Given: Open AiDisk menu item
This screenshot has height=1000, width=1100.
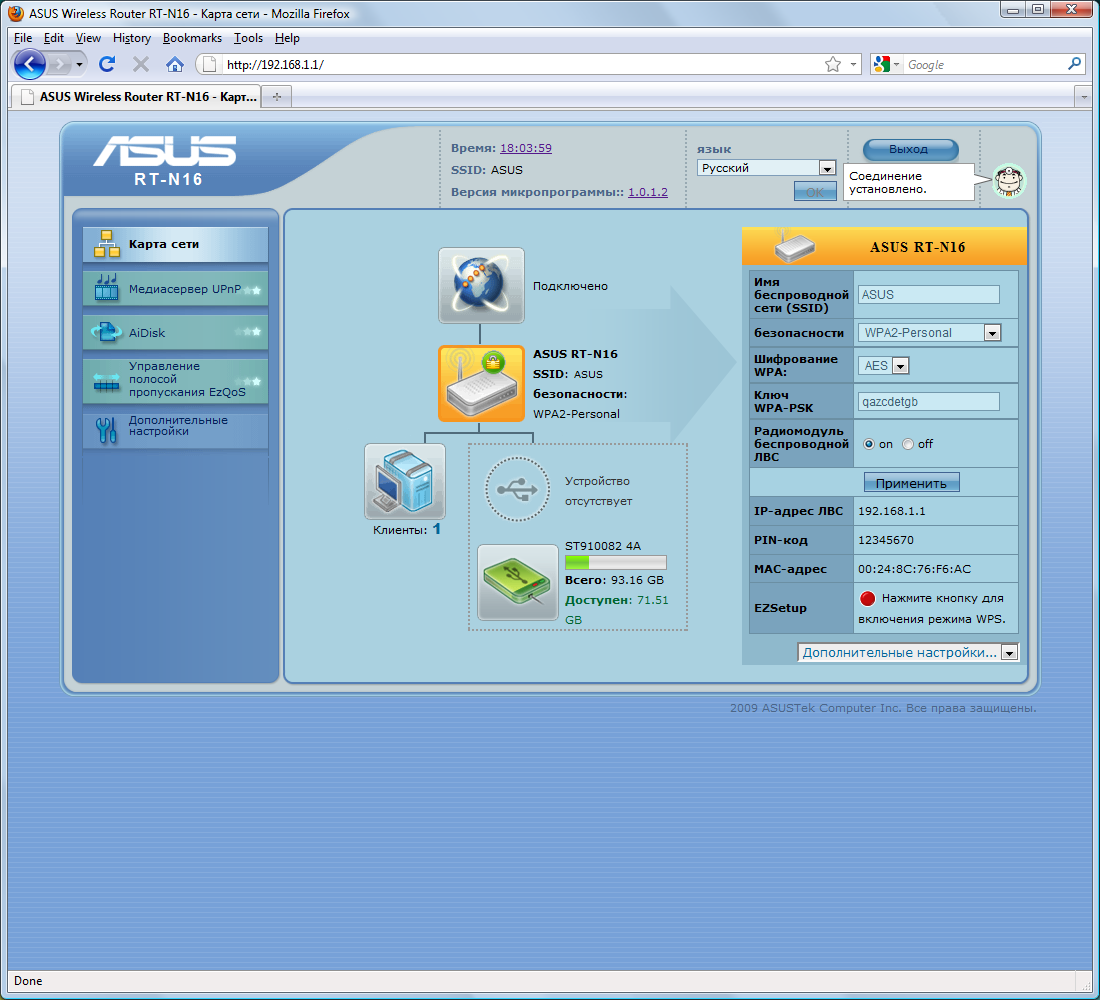Looking at the screenshot, I should [x=175, y=333].
